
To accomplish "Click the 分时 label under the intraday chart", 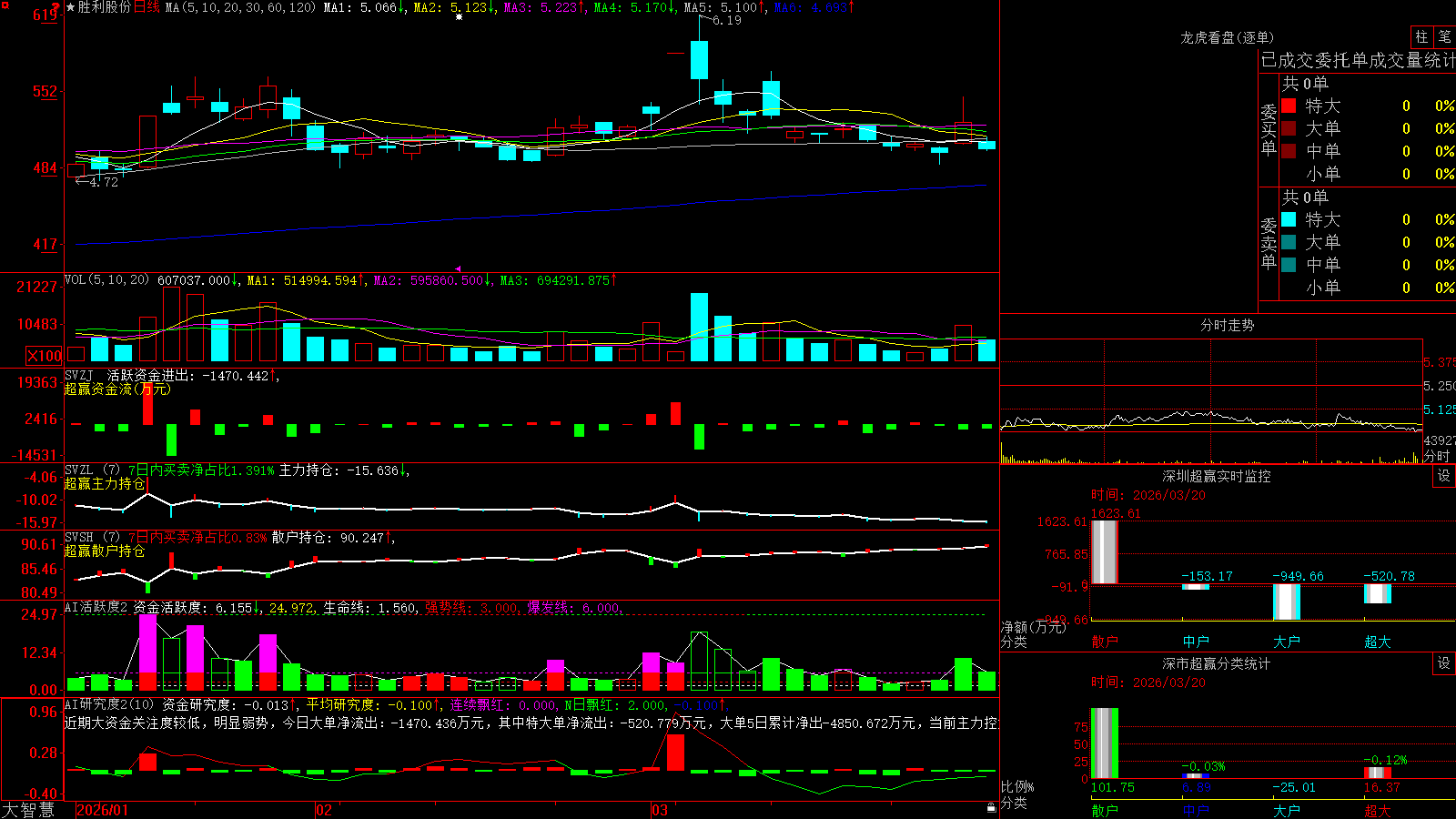I will click(1437, 456).
